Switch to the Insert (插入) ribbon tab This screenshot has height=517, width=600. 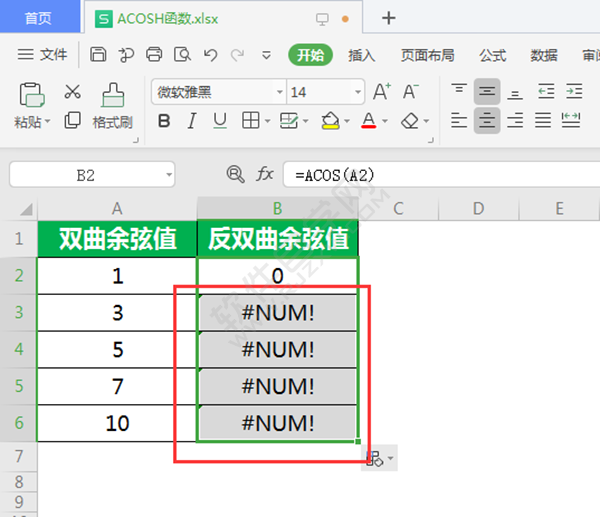pos(361,55)
